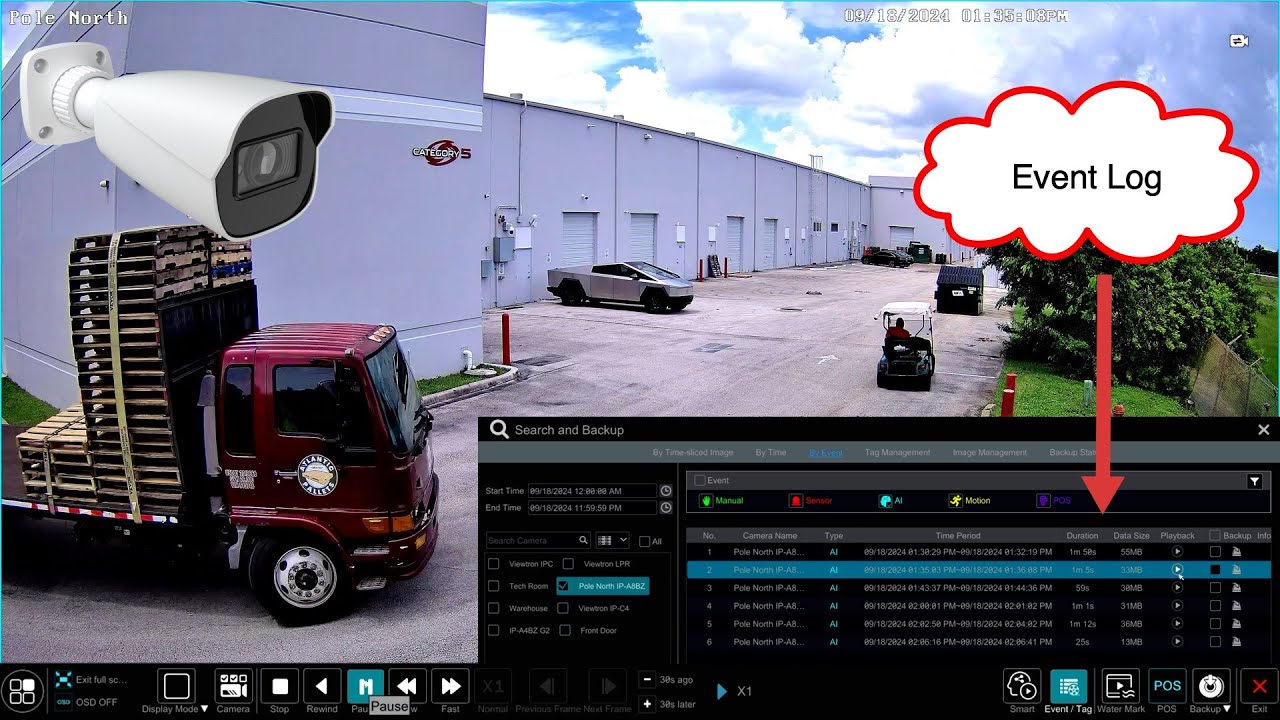Switch to the By Time tab
The image size is (1280, 720).
[770, 452]
